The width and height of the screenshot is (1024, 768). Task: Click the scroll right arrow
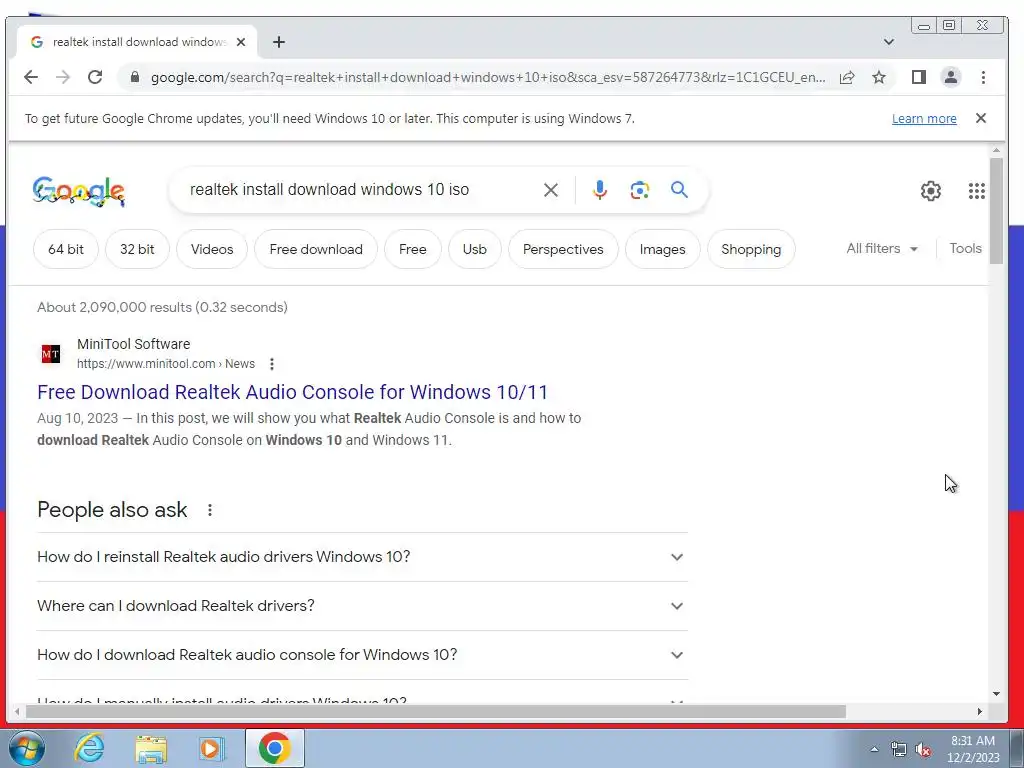(x=980, y=711)
